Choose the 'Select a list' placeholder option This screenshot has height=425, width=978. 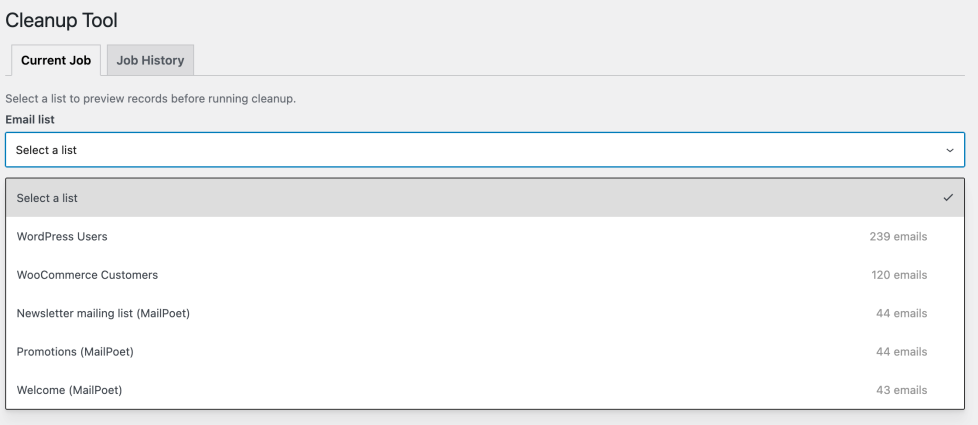[x=47, y=198]
